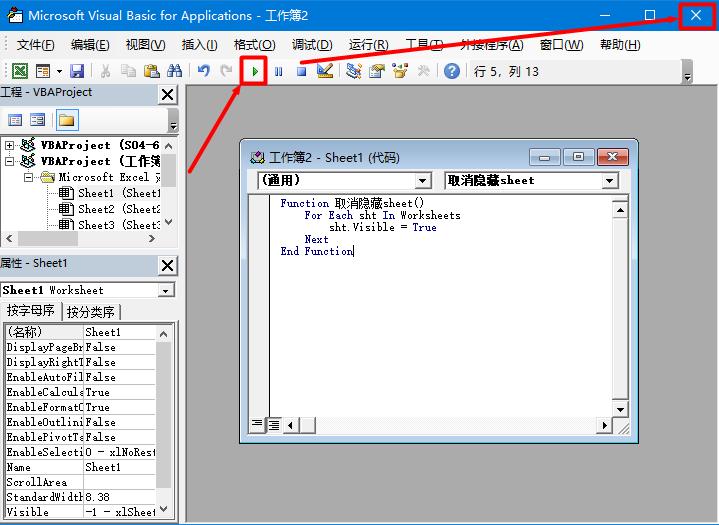
Task: Click the StandardWidth value 8.38
Action: (x=120, y=497)
